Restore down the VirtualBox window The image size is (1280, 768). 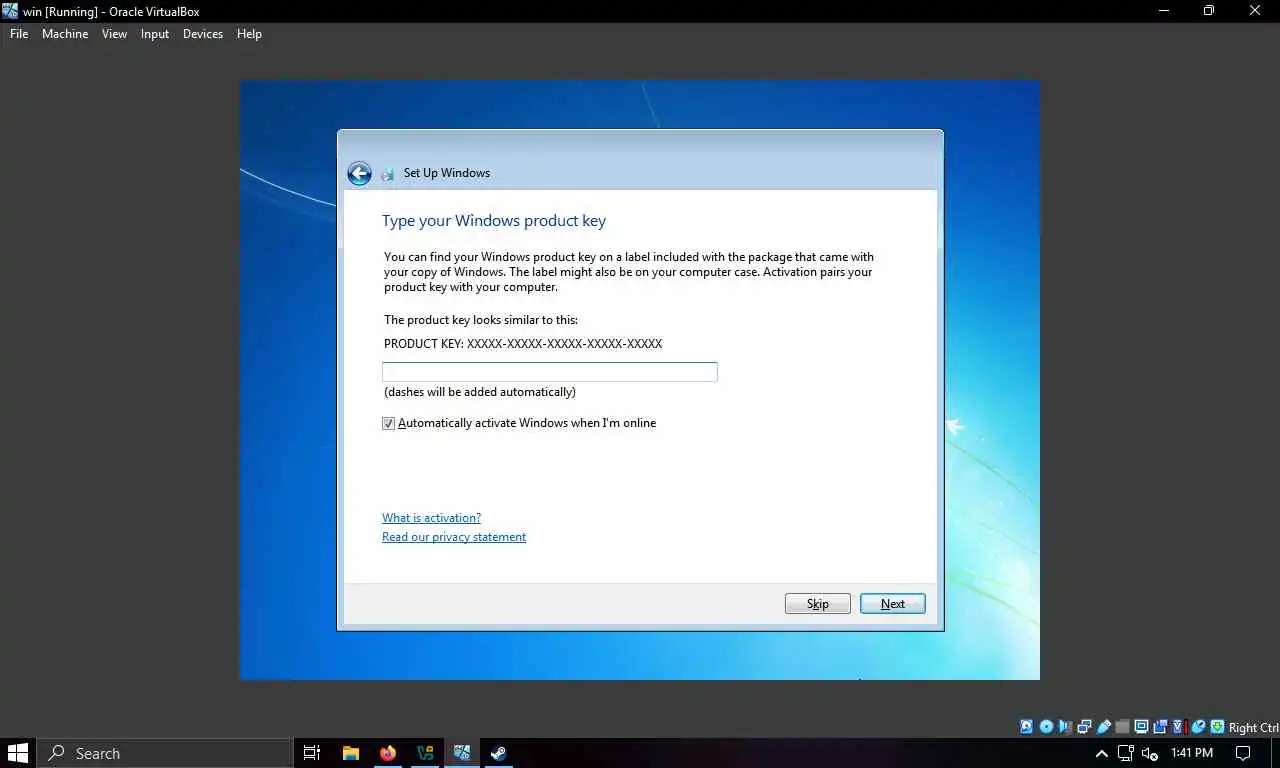pyautogui.click(x=1209, y=11)
